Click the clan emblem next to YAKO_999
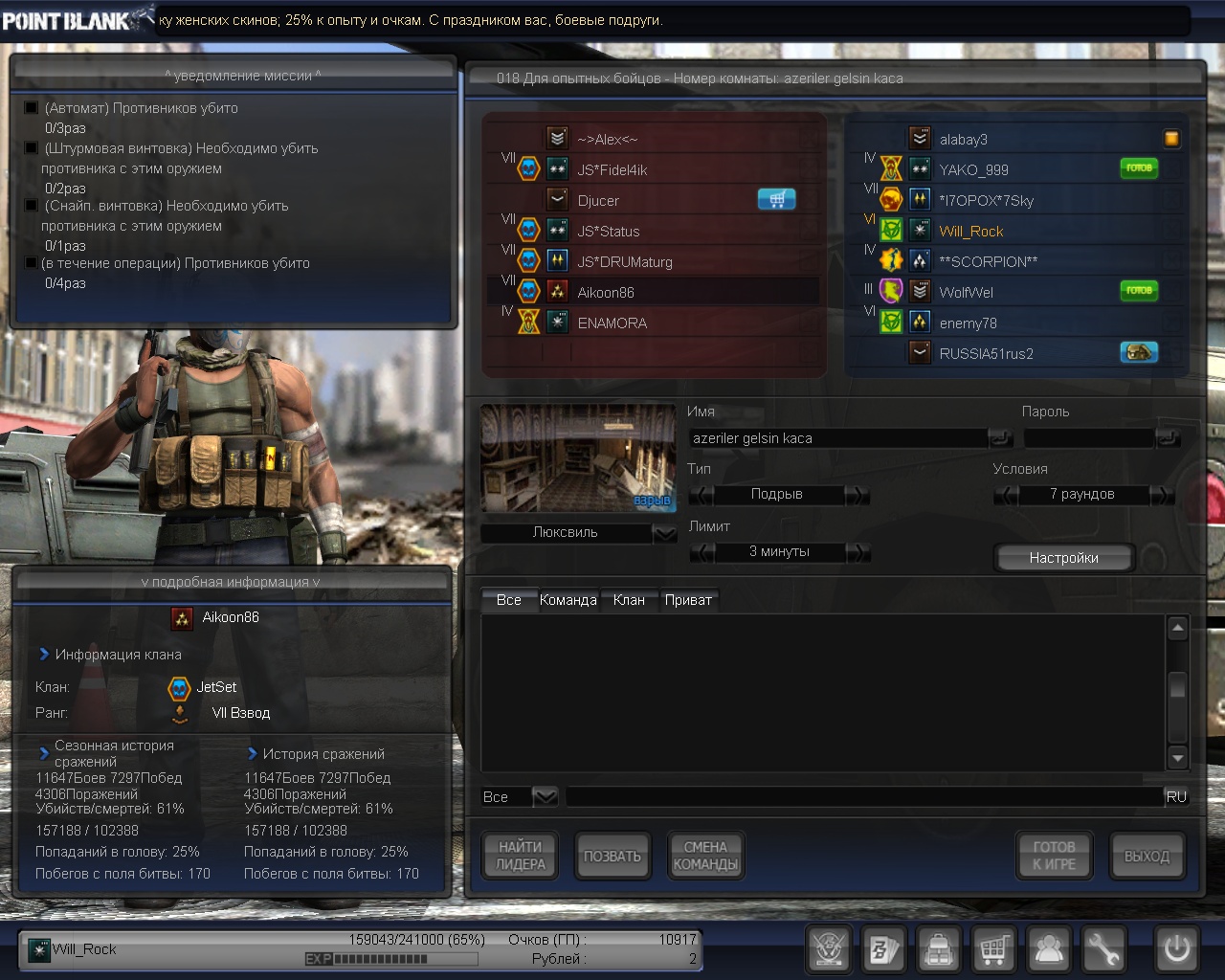1225x980 pixels. tap(891, 168)
